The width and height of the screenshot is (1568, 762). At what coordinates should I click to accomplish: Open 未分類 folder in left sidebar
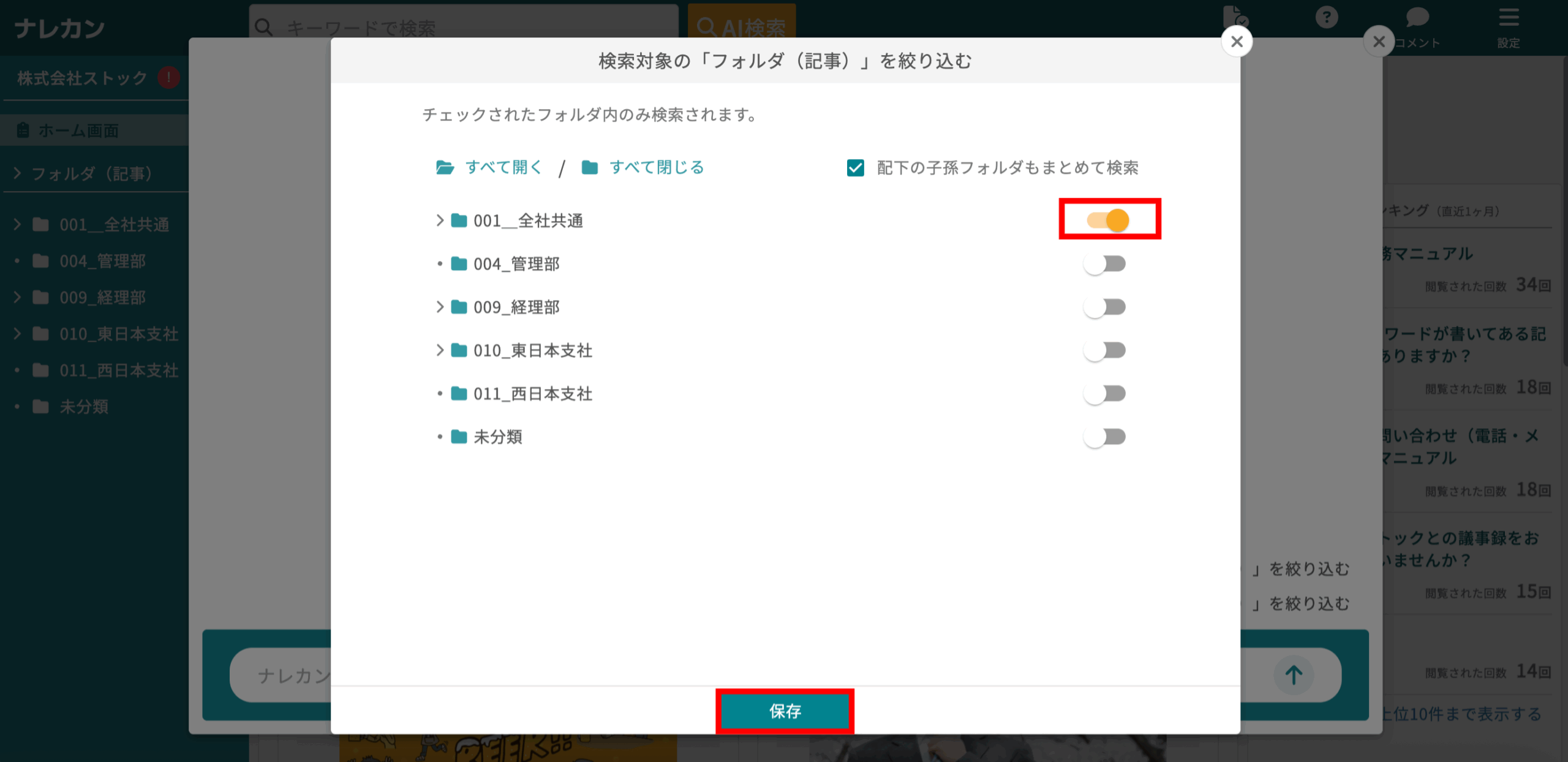(84, 406)
